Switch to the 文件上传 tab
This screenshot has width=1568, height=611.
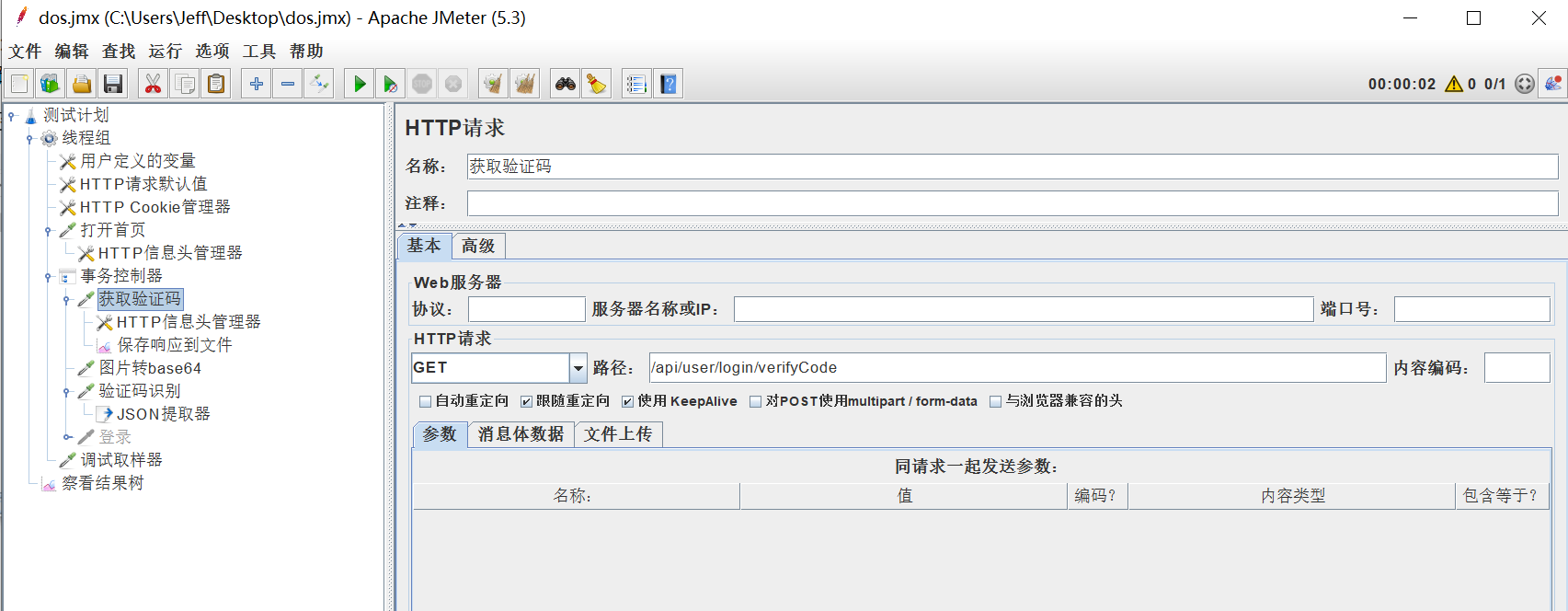point(618,434)
